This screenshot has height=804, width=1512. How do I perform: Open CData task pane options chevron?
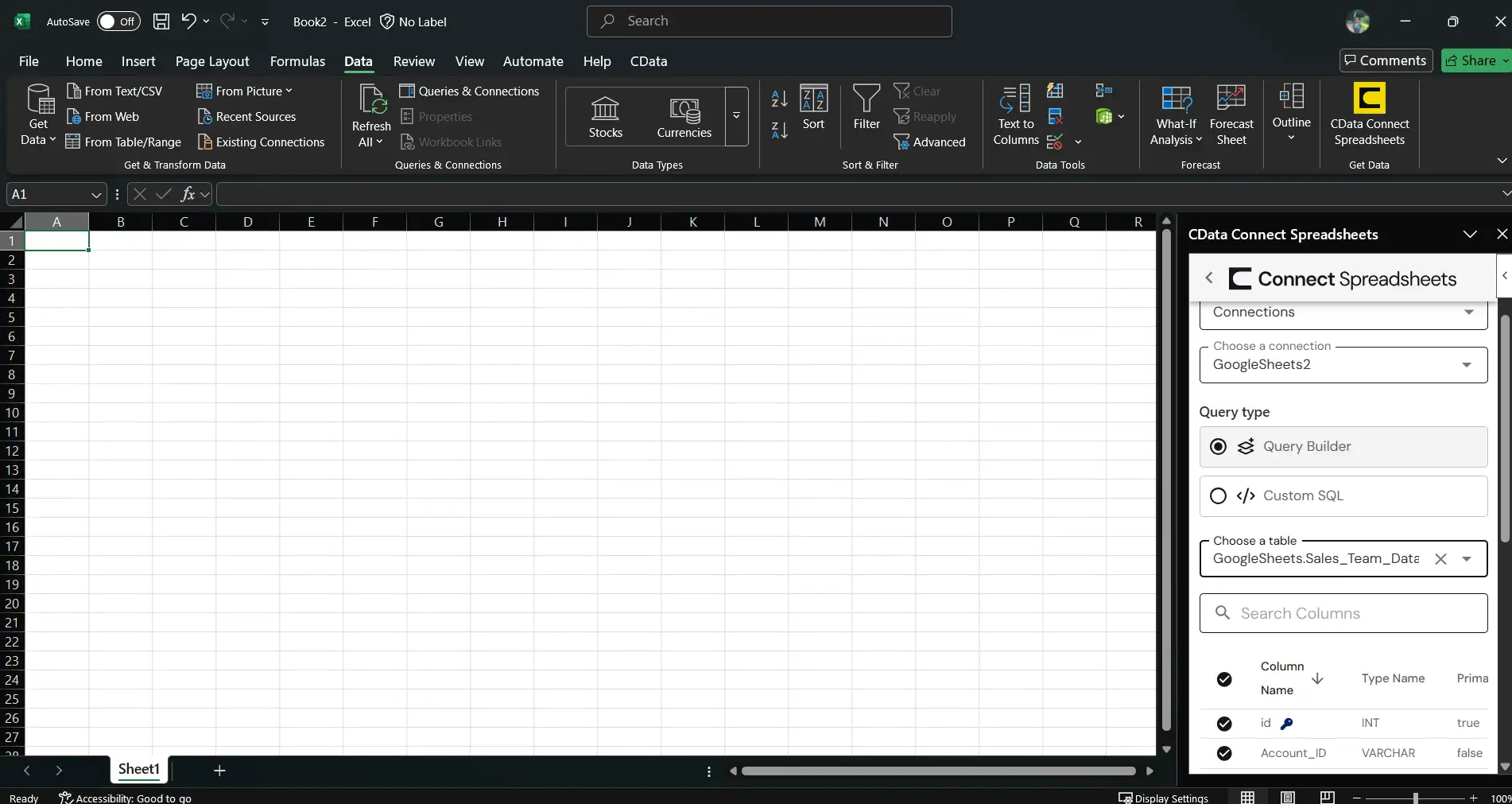click(1470, 235)
